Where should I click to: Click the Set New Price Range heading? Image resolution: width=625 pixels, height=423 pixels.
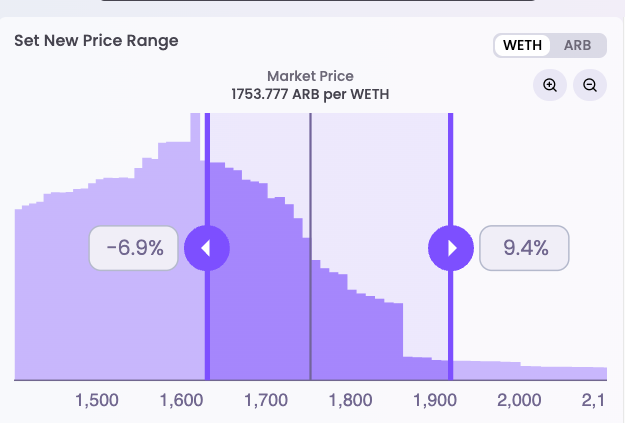click(96, 41)
